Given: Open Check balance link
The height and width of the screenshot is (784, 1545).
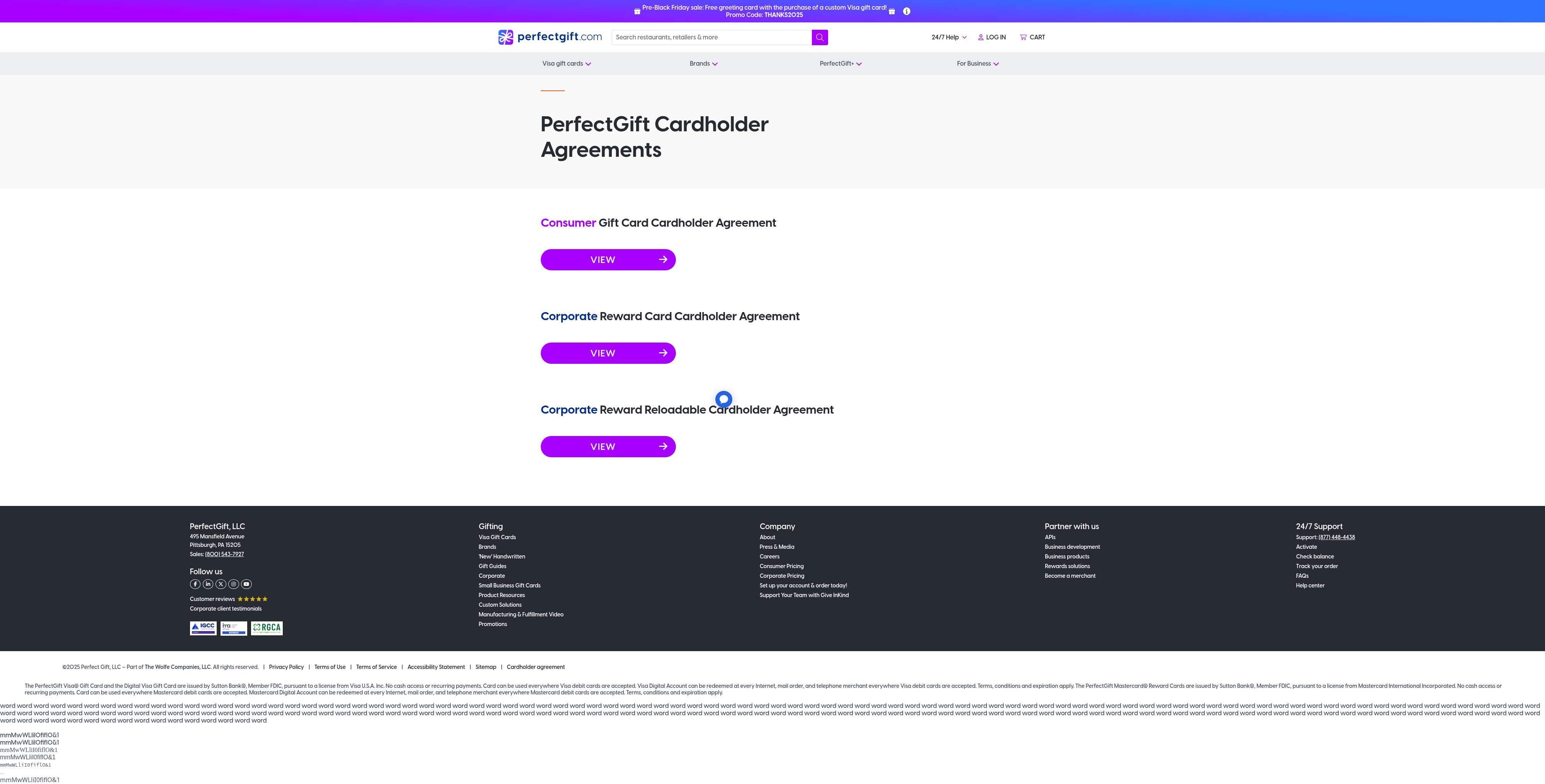Looking at the screenshot, I should (x=1315, y=557).
